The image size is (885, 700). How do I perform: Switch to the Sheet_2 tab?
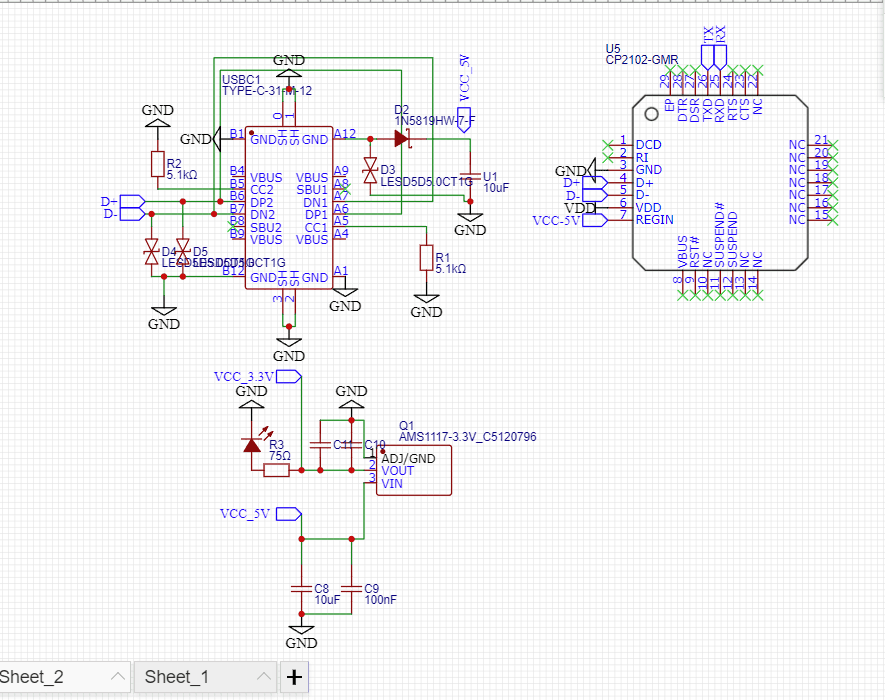[32, 677]
